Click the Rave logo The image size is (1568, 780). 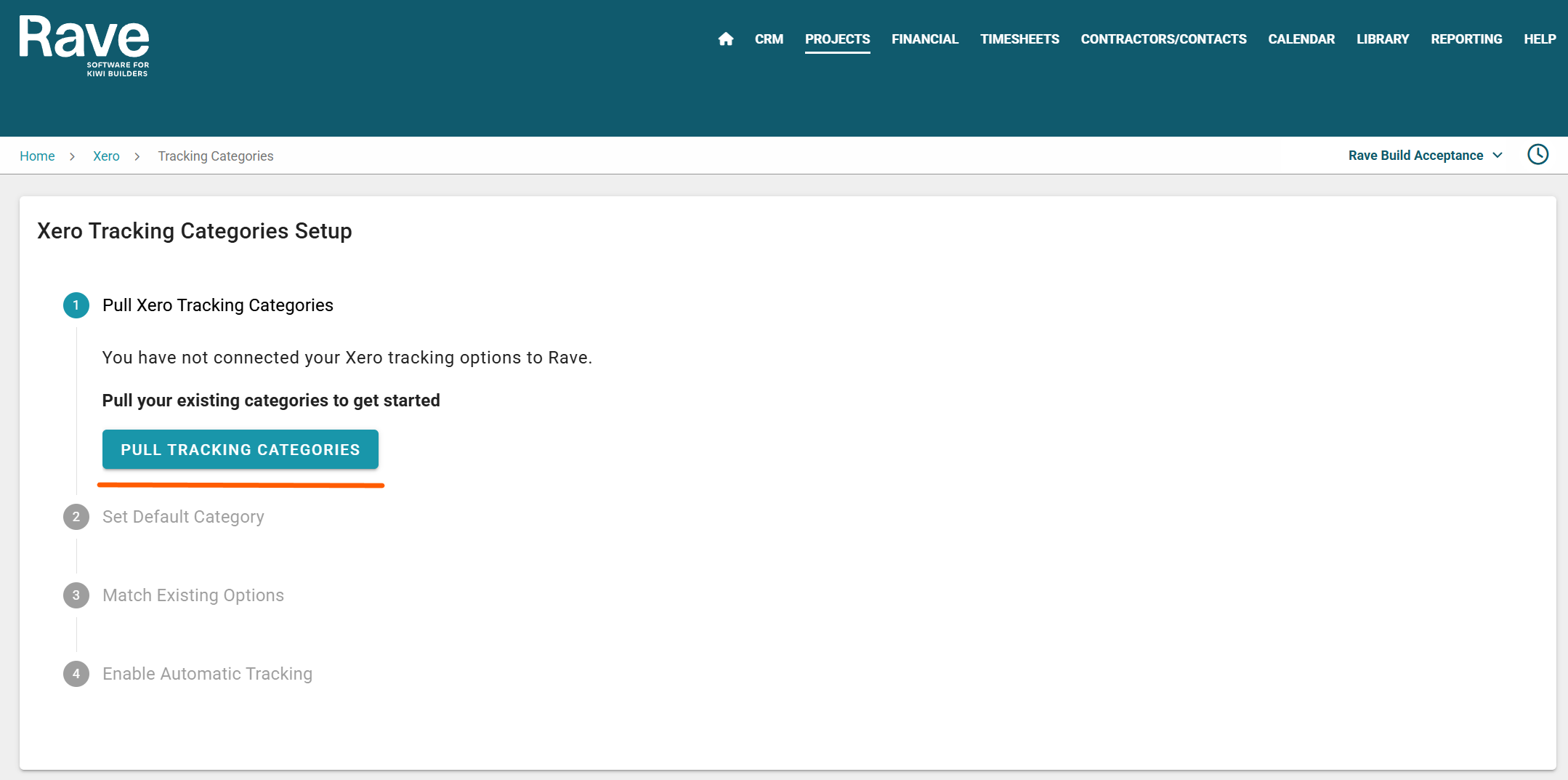pos(84,45)
